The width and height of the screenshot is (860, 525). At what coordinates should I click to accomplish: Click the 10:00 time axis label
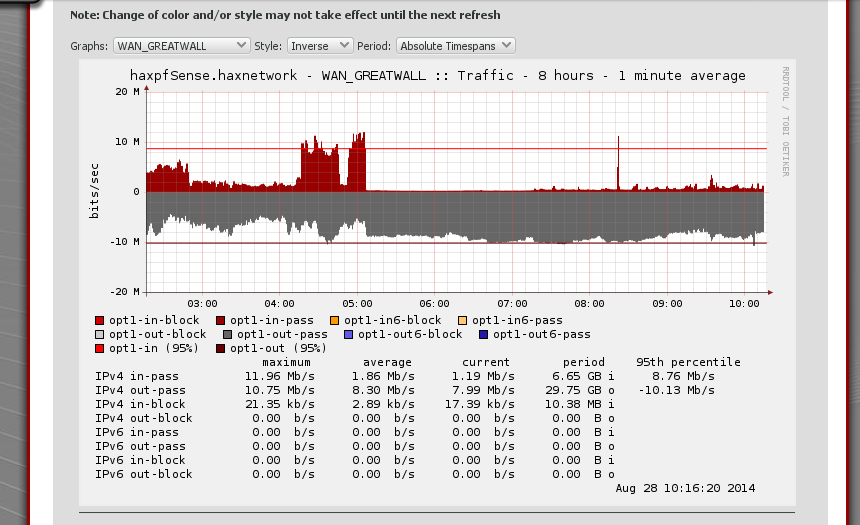744,304
